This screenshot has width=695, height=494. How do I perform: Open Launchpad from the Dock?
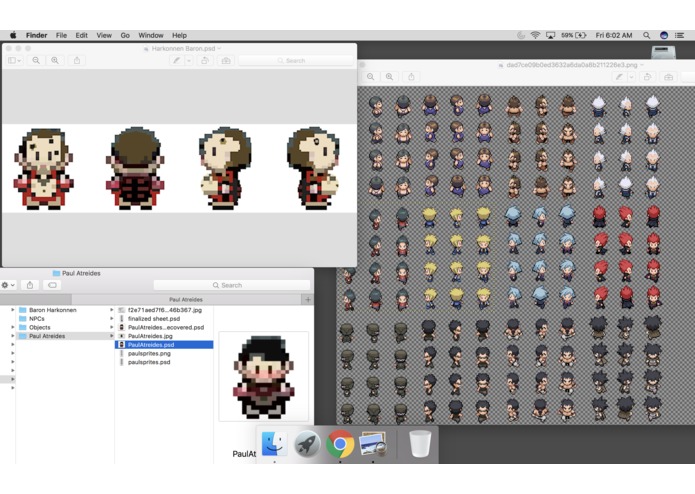coord(307,444)
